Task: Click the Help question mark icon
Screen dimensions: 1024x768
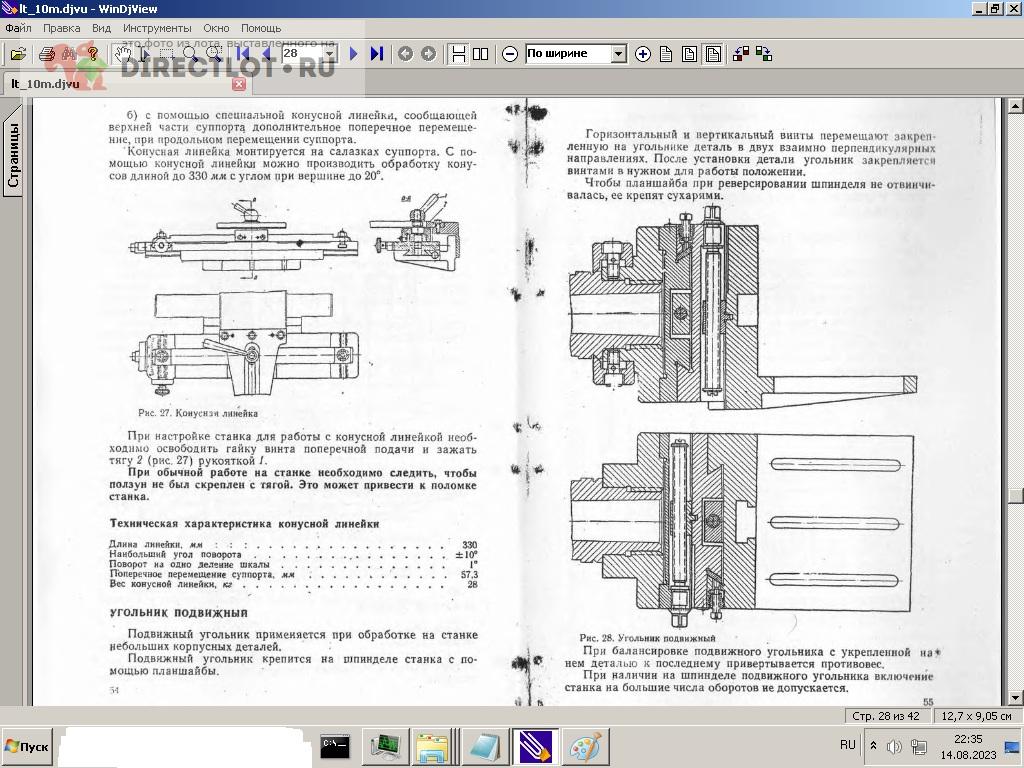Action: pyautogui.click(x=93, y=54)
